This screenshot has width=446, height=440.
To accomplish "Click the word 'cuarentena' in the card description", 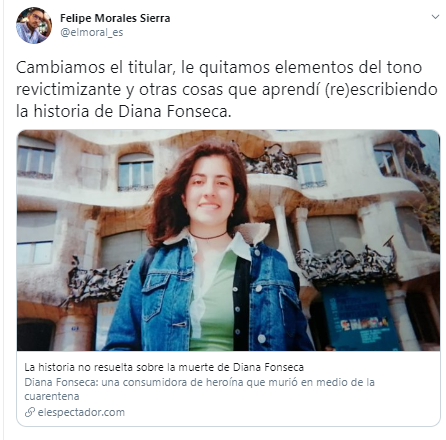I will pyautogui.click(x=52, y=396).
